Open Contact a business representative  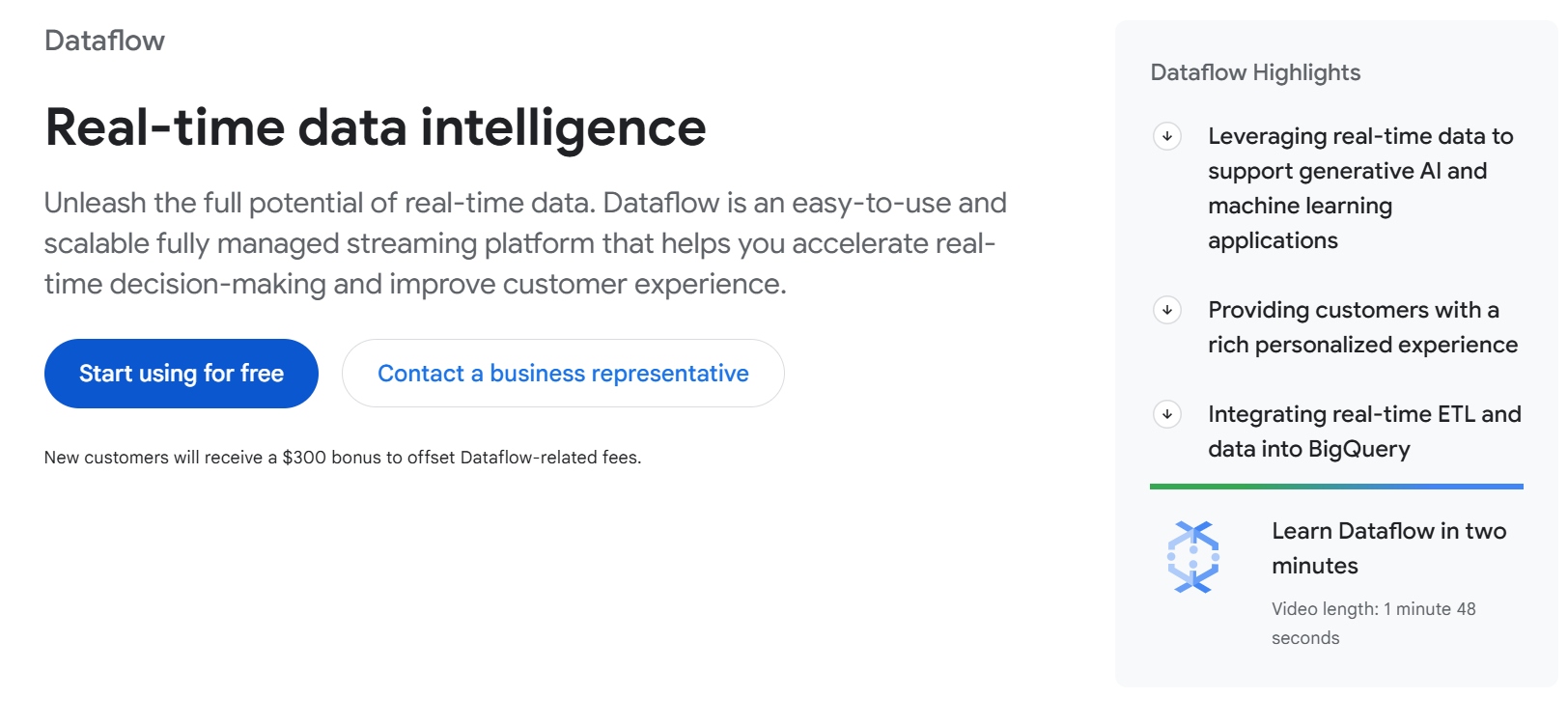[563, 373]
